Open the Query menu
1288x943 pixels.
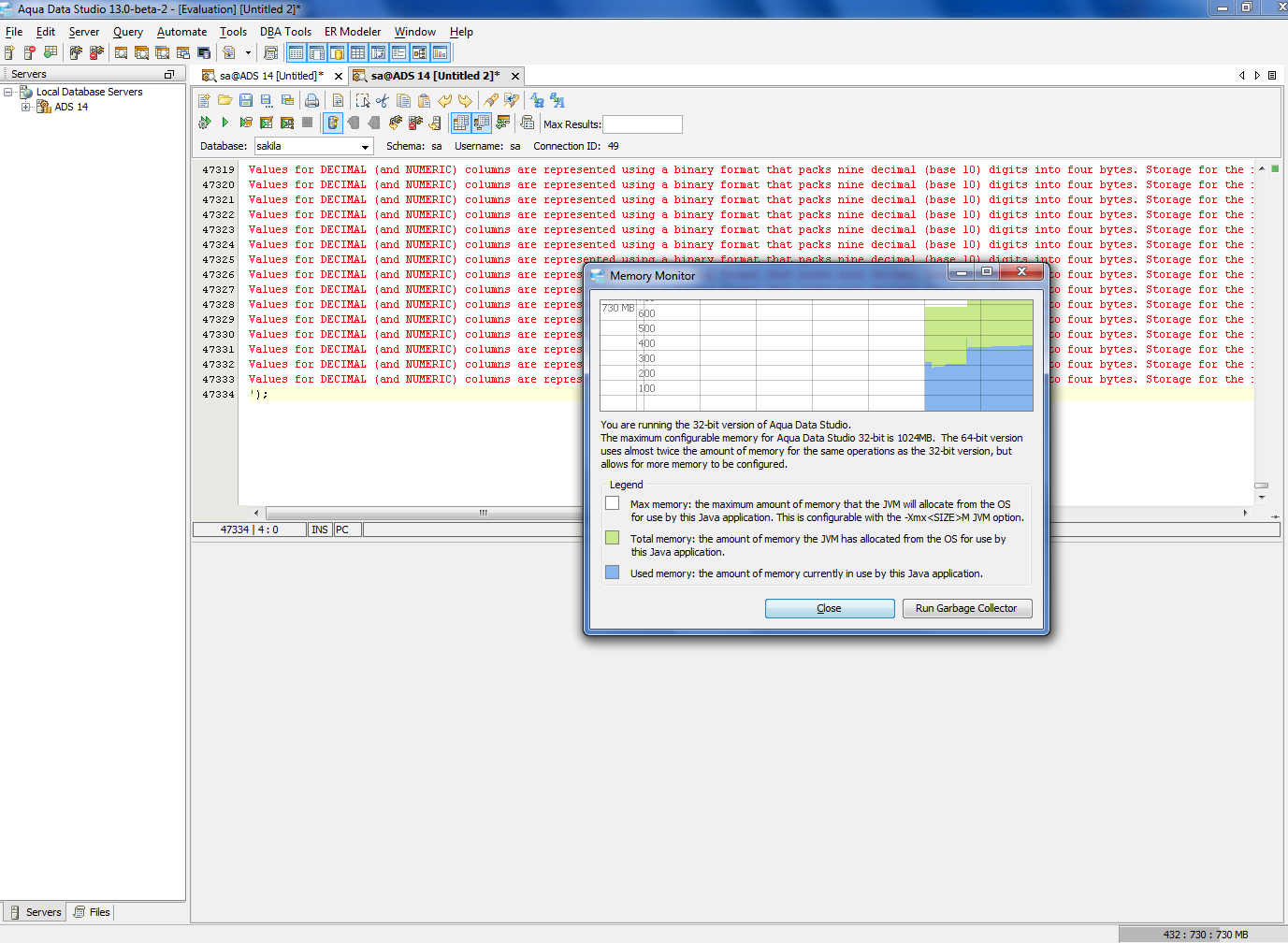[128, 32]
